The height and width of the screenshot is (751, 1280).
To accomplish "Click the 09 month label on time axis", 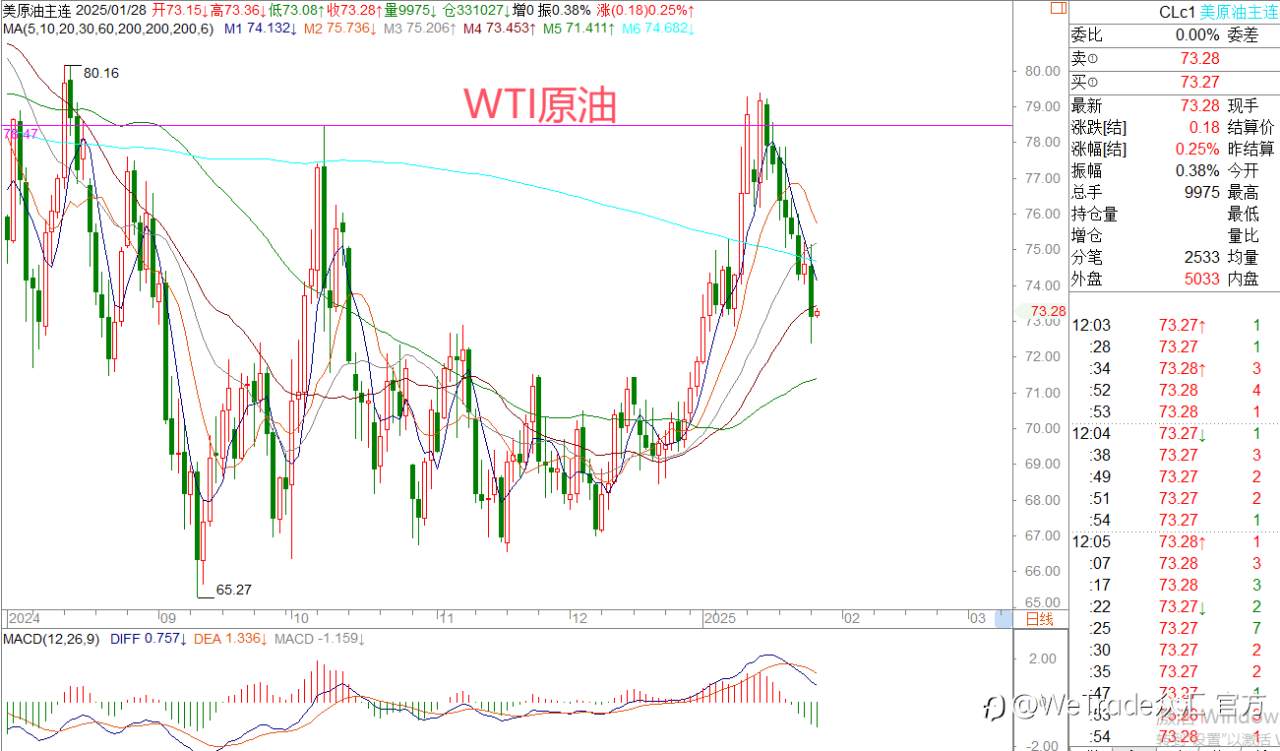I will (167, 619).
